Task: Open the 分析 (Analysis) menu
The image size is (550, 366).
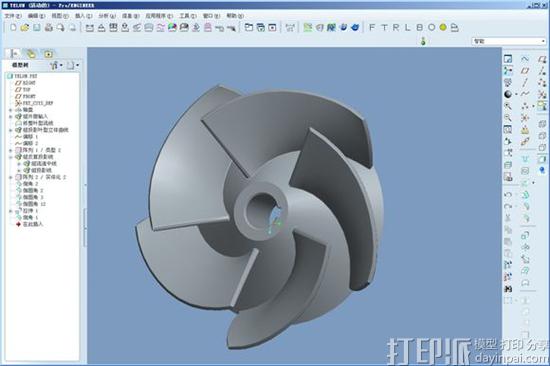Action: pos(107,16)
